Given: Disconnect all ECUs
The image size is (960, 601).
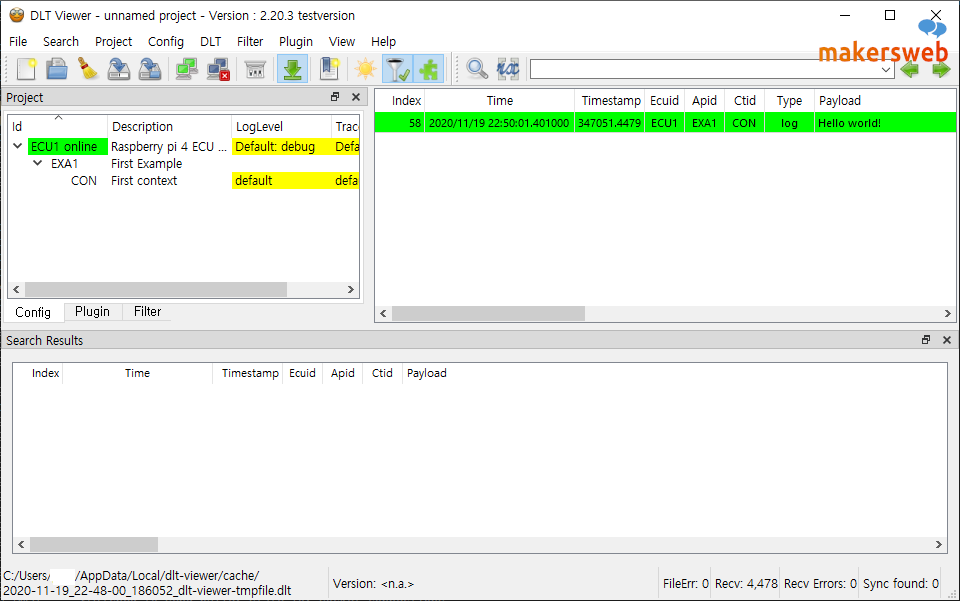Looking at the screenshot, I should click(x=218, y=68).
